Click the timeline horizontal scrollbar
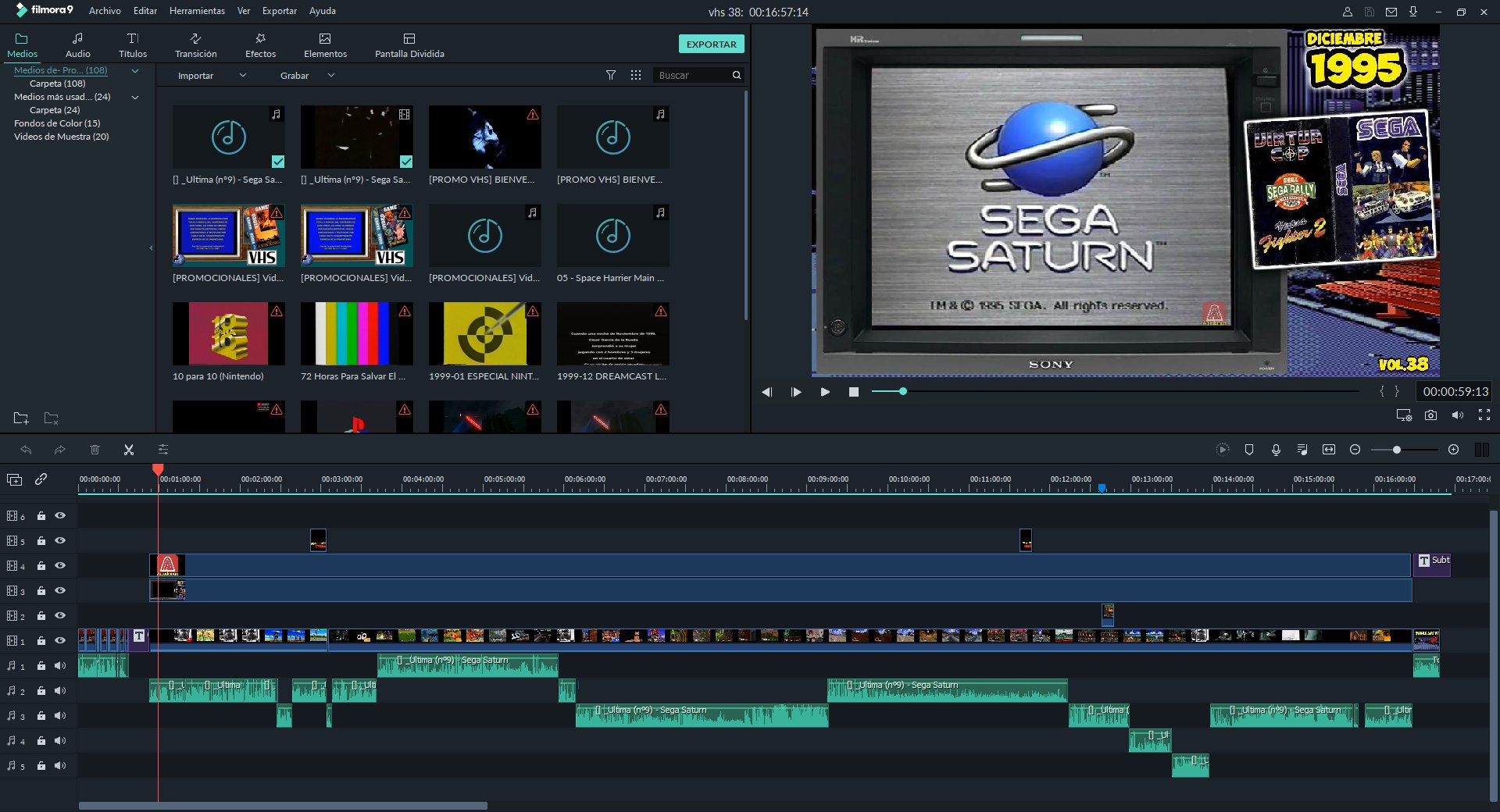Viewport: 1500px width, 812px height. coord(283,806)
